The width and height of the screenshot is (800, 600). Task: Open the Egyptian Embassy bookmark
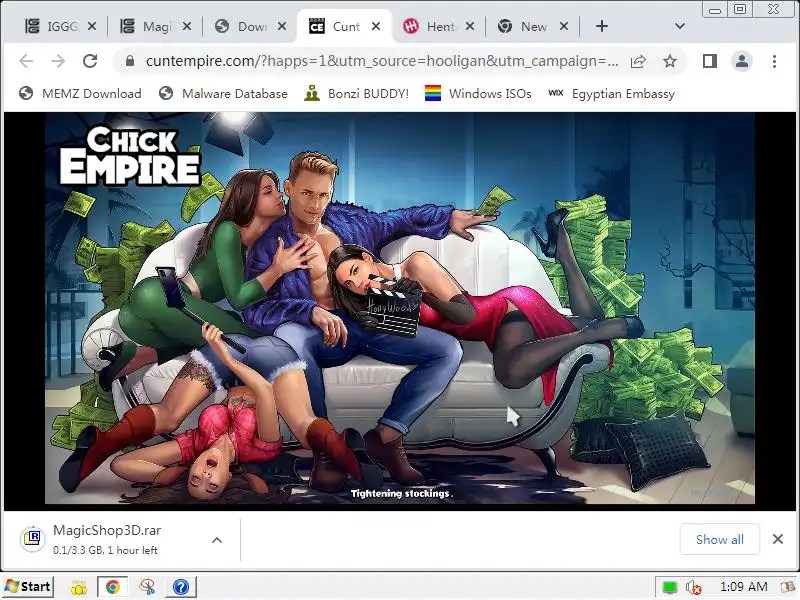(x=611, y=94)
